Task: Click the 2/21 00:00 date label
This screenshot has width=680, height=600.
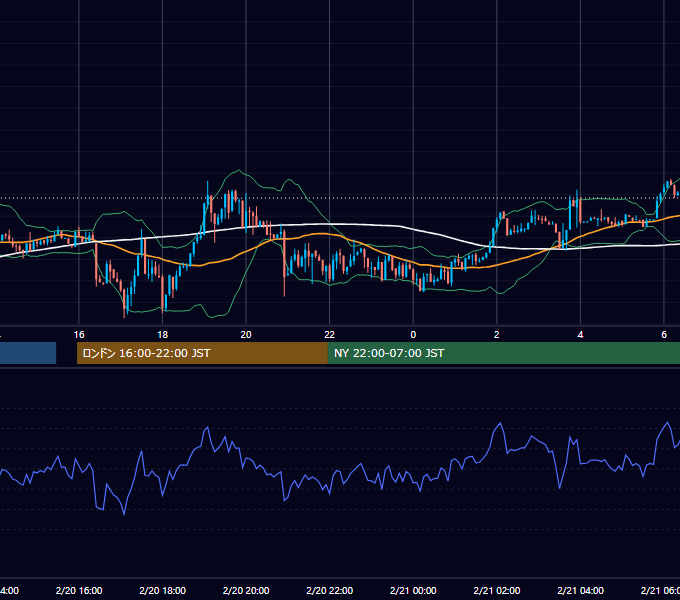Action: coord(413,590)
